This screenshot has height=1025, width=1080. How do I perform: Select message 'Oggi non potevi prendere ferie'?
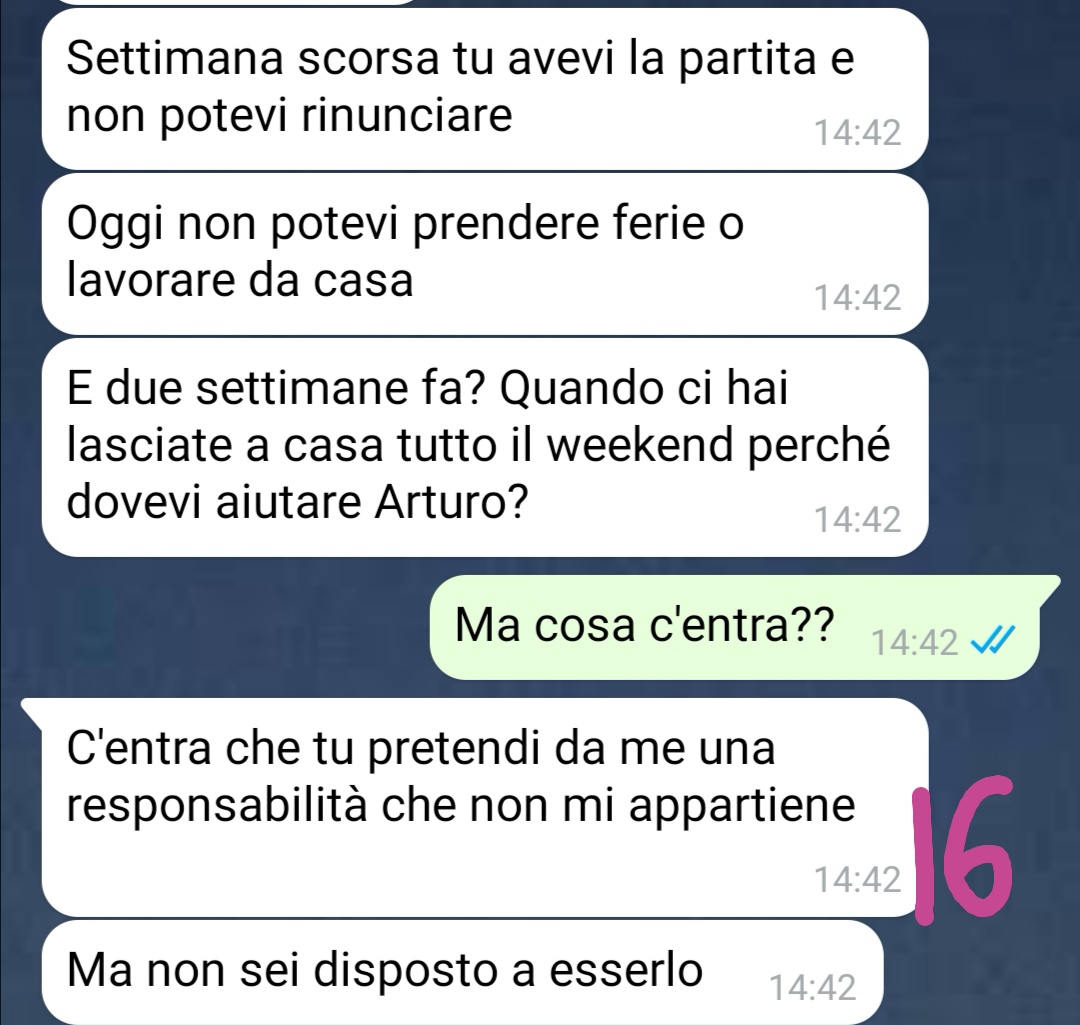pos(485,254)
